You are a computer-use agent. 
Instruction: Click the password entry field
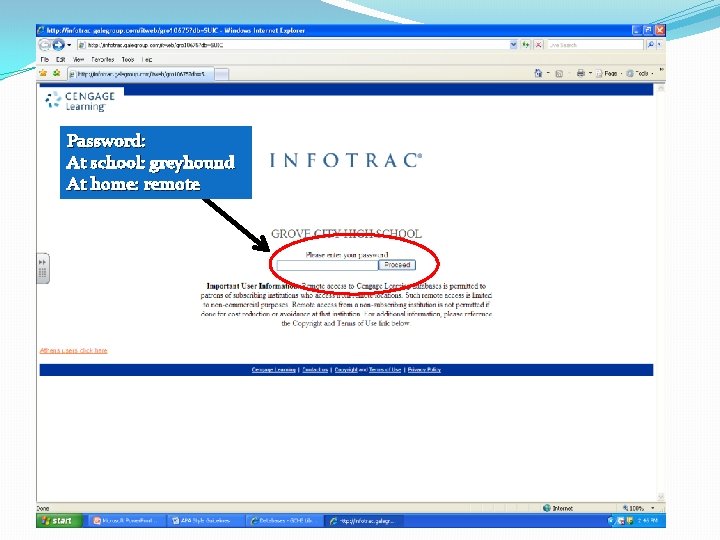pos(327,265)
